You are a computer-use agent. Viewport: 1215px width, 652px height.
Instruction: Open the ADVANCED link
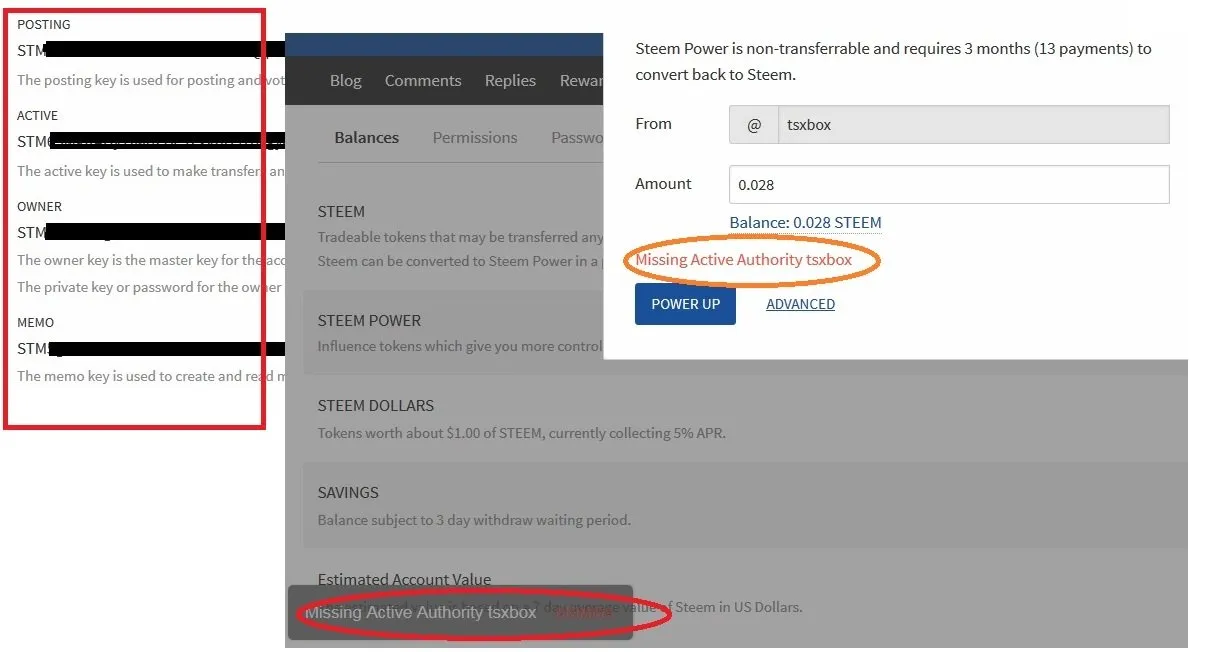click(x=800, y=304)
